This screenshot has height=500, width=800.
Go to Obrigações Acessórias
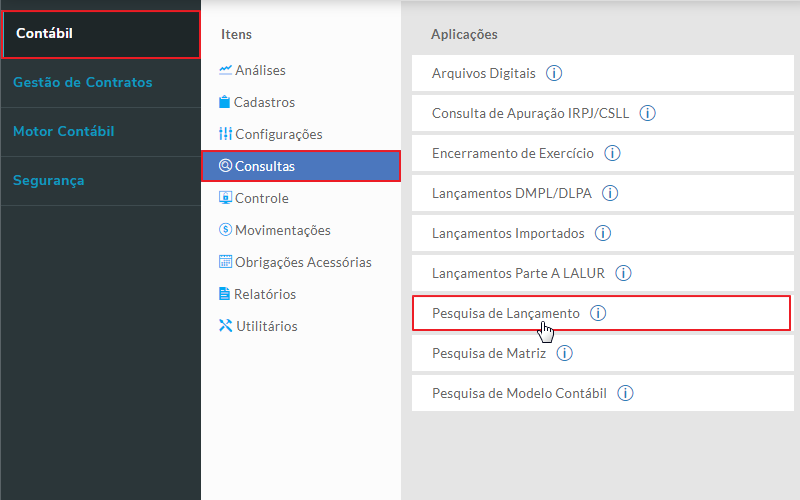point(302,262)
